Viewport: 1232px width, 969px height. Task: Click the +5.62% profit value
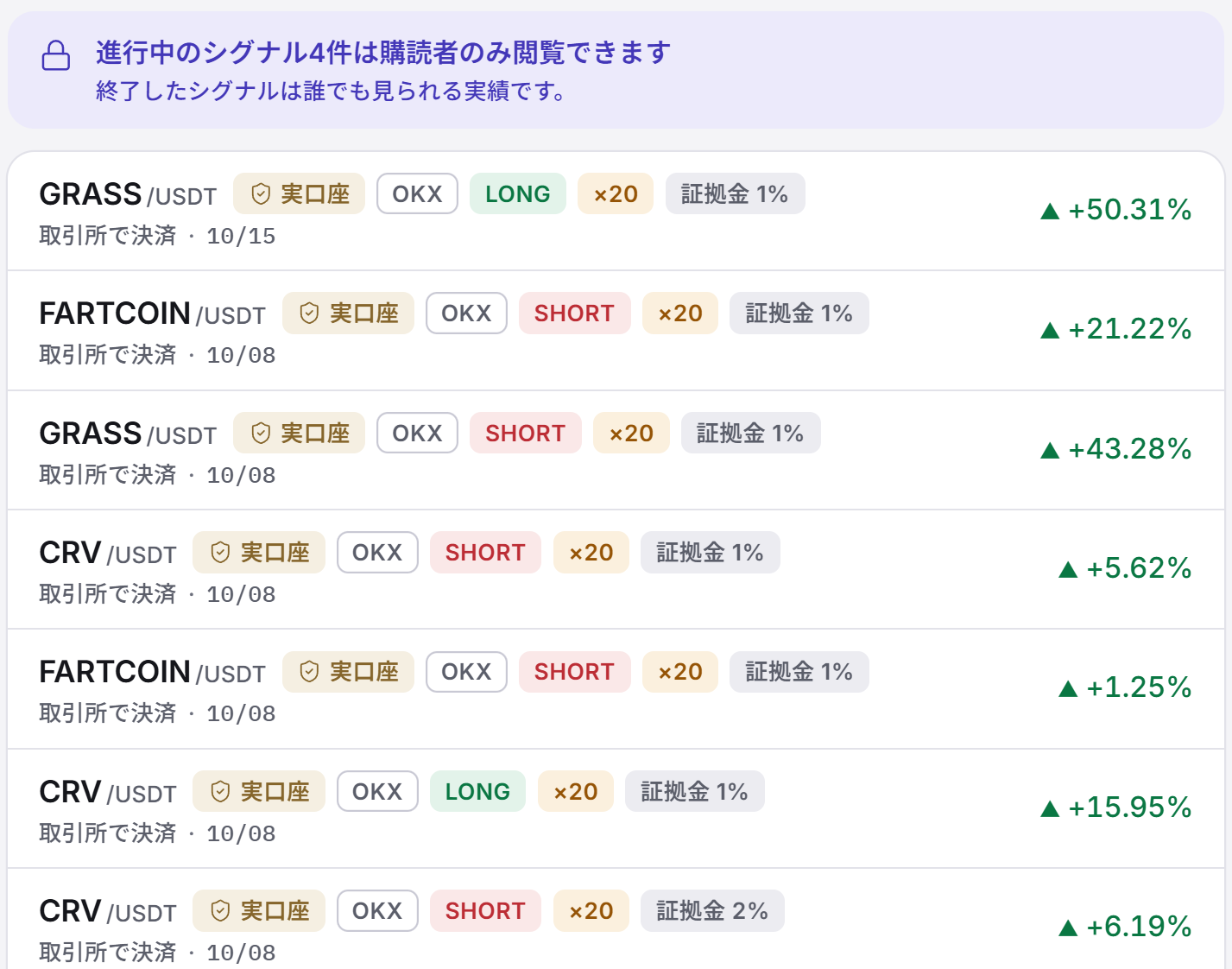tap(1140, 568)
